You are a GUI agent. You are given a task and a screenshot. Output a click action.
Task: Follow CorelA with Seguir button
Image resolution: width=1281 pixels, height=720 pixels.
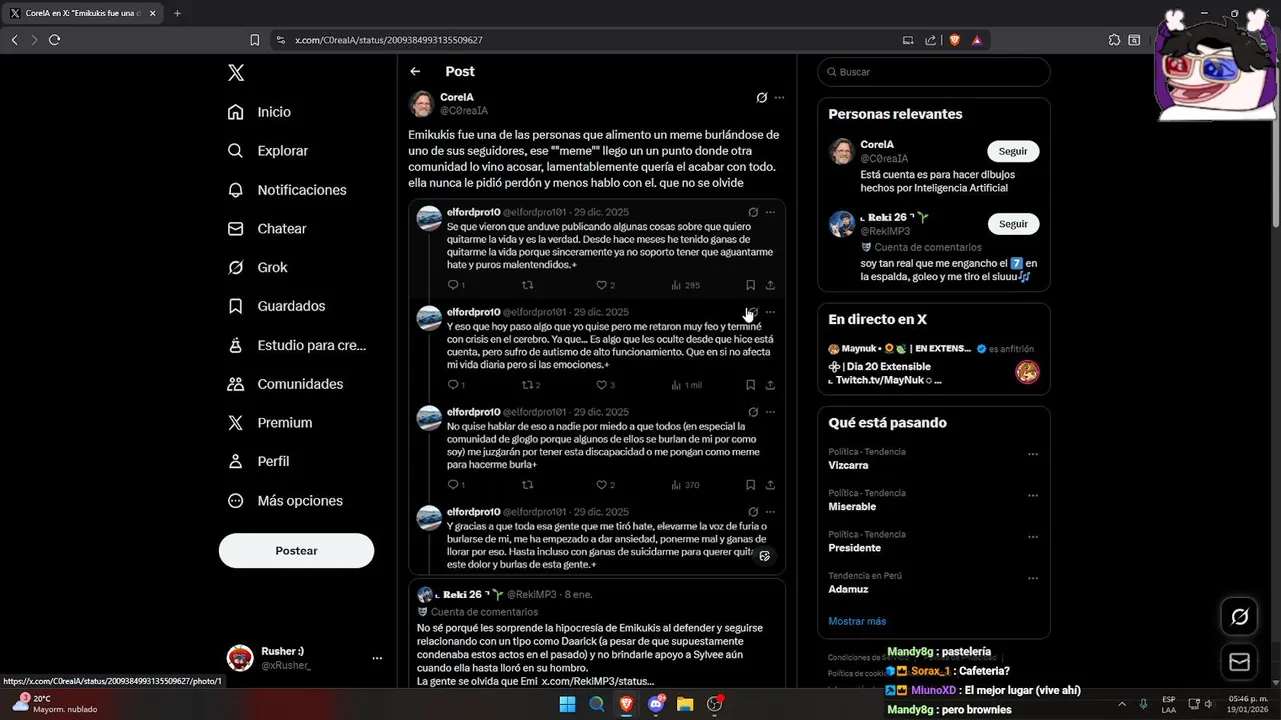tap(1013, 151)
